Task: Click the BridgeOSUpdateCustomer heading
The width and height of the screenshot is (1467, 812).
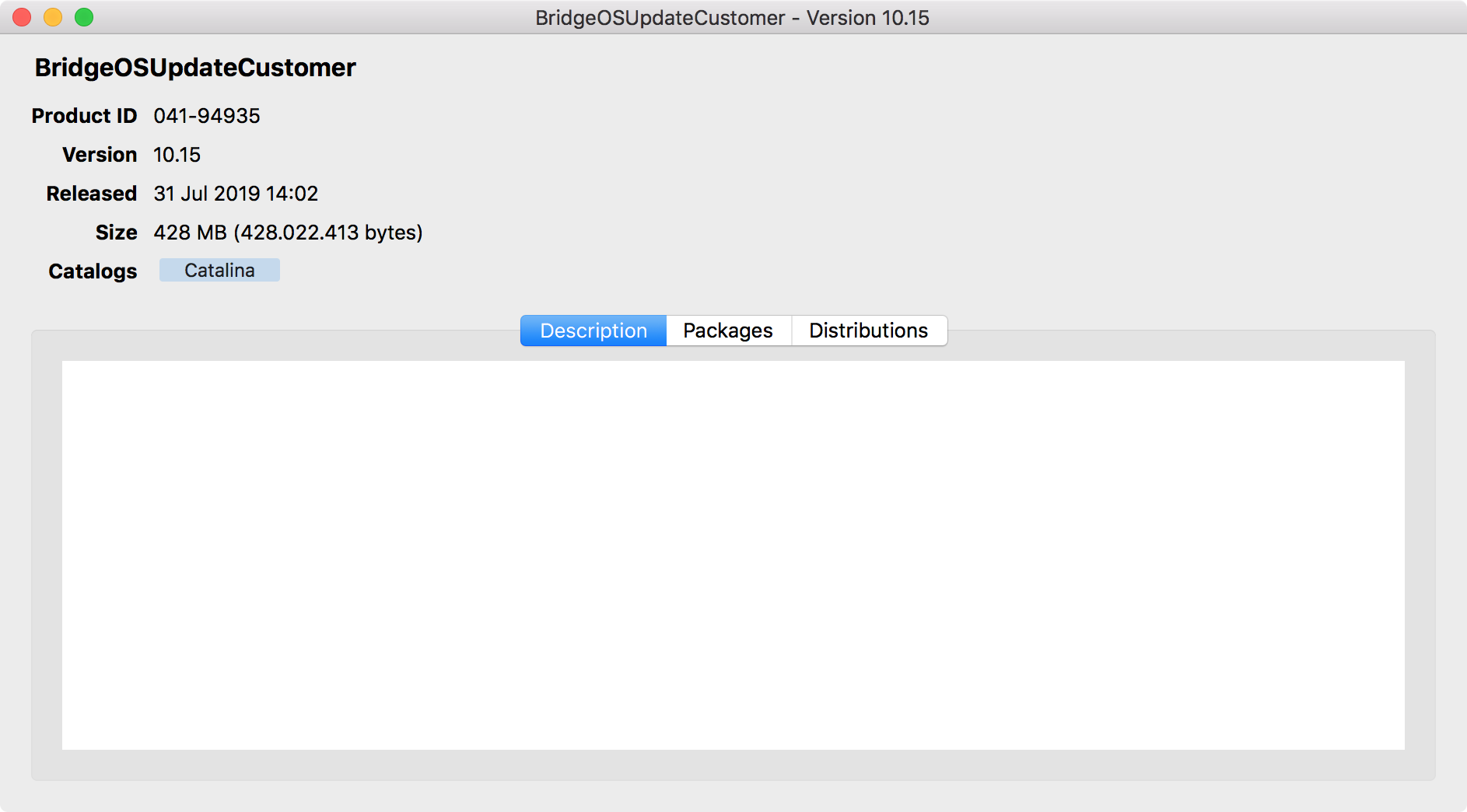Action: pos(195,68)
